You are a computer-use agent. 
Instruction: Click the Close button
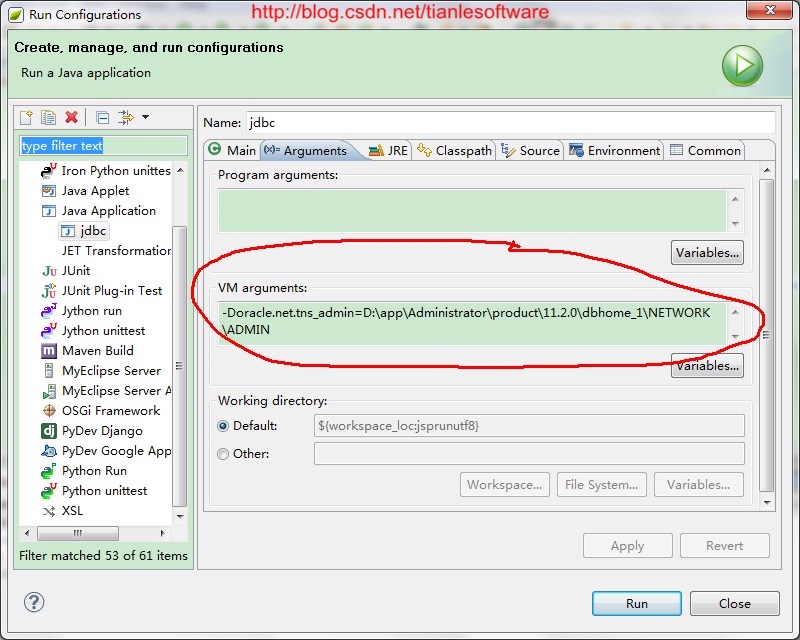pyautogui.click(x=735, y=604)
